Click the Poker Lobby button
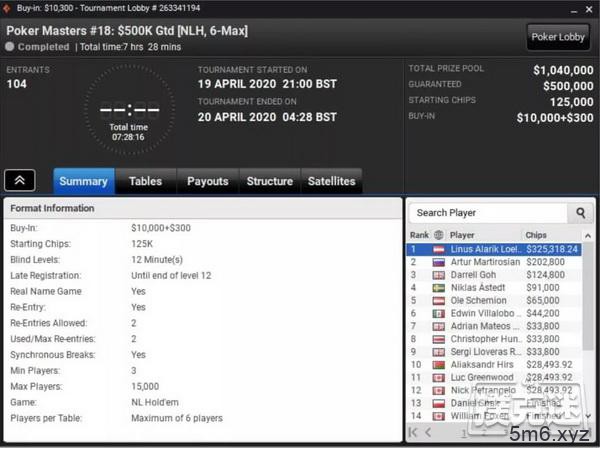Viewport: 600px width, 449px height. click(x=558, y=37)
